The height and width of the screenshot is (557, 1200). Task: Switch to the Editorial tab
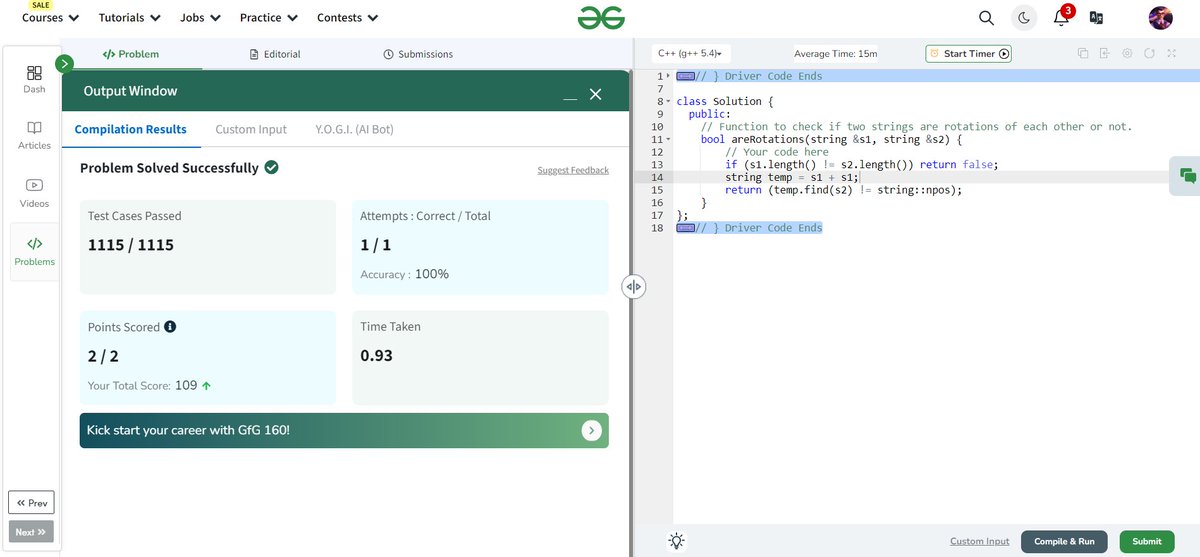tap(275, 54)
